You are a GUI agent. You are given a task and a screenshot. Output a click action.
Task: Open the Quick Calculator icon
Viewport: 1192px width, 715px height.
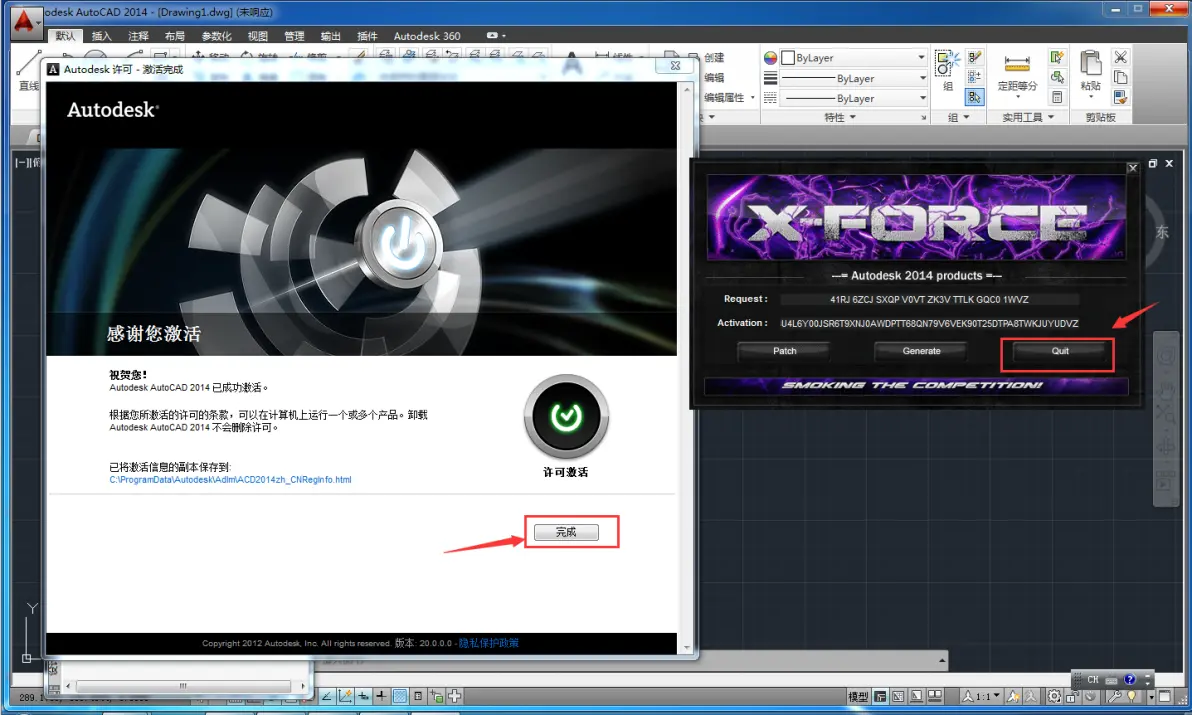pyautogui.click(x=1057, y=97)
